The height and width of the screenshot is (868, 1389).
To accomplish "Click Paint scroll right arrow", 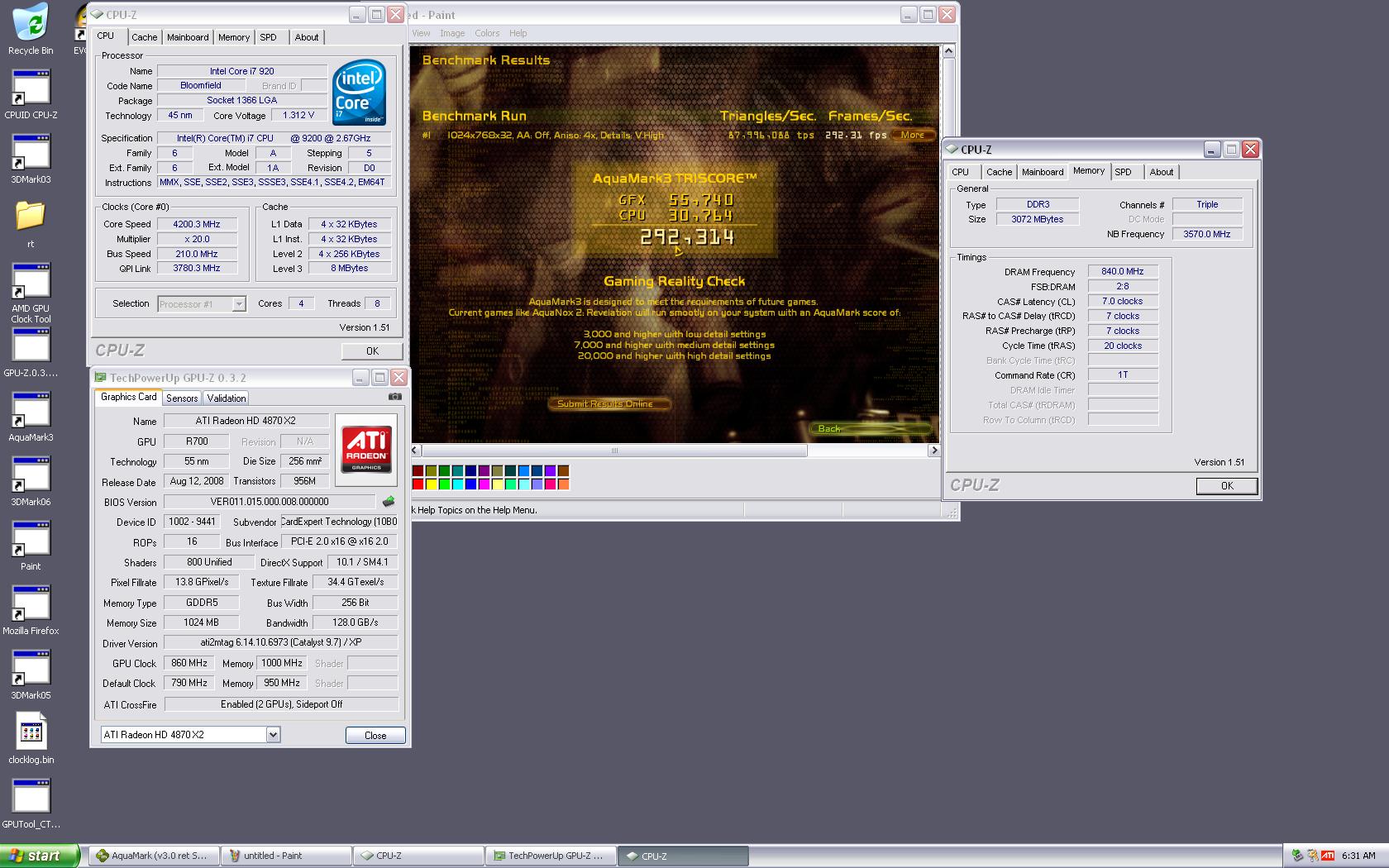I will [933, 451].
